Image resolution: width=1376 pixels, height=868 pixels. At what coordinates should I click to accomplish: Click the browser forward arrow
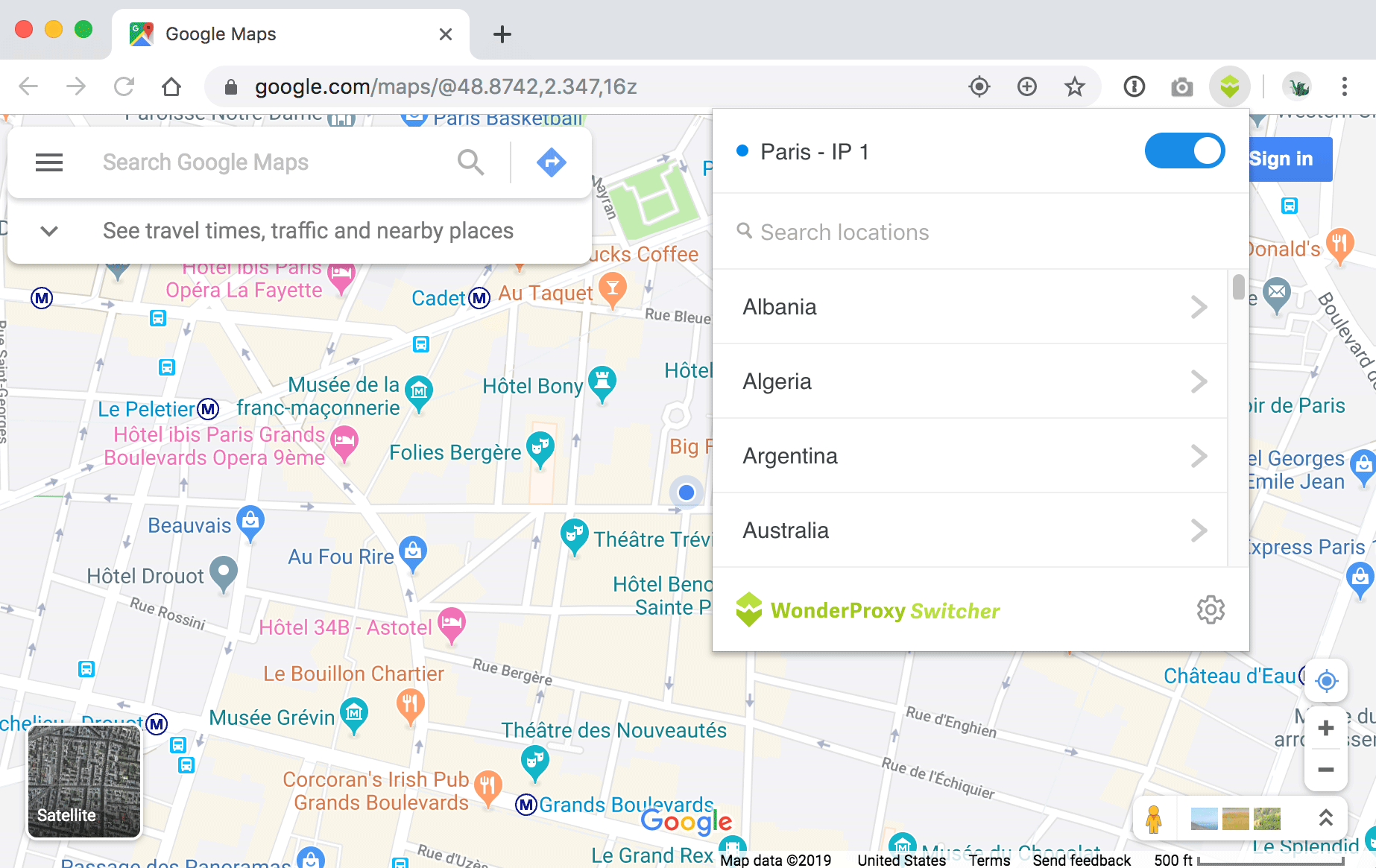pyautogui.click(x=76, y=87)
